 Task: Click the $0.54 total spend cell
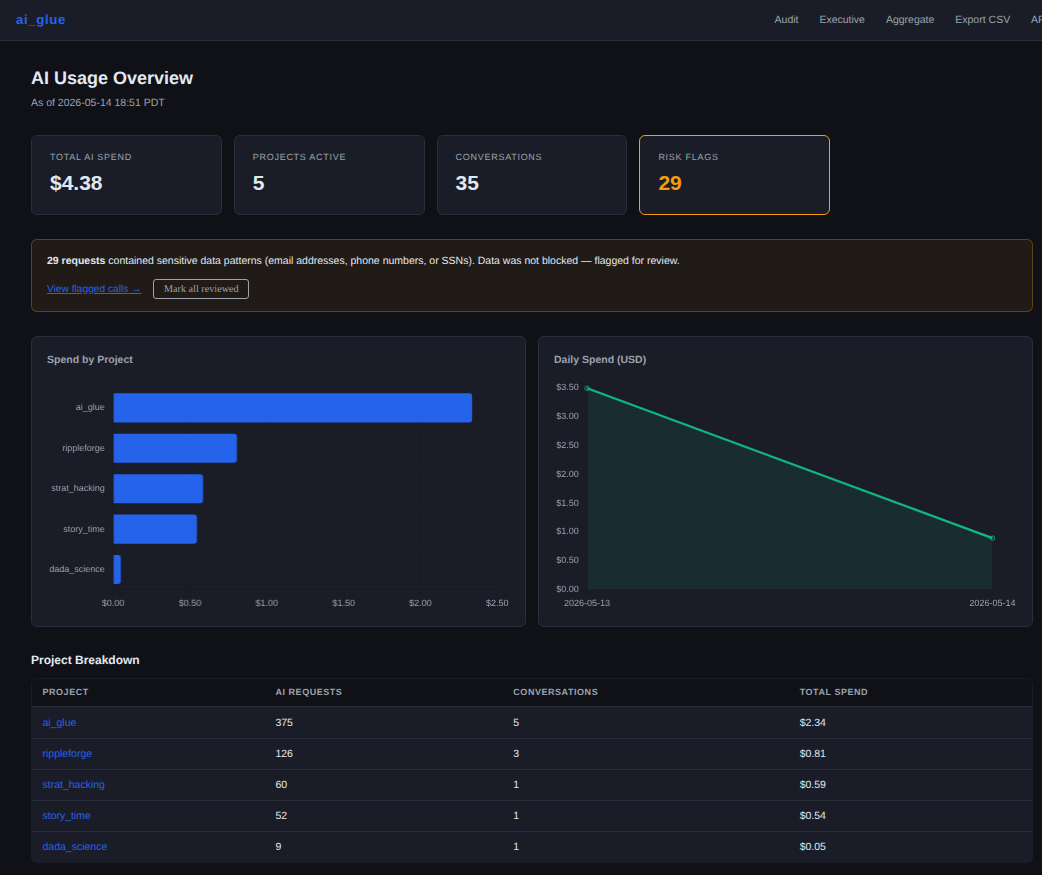(x=812, y=816)
